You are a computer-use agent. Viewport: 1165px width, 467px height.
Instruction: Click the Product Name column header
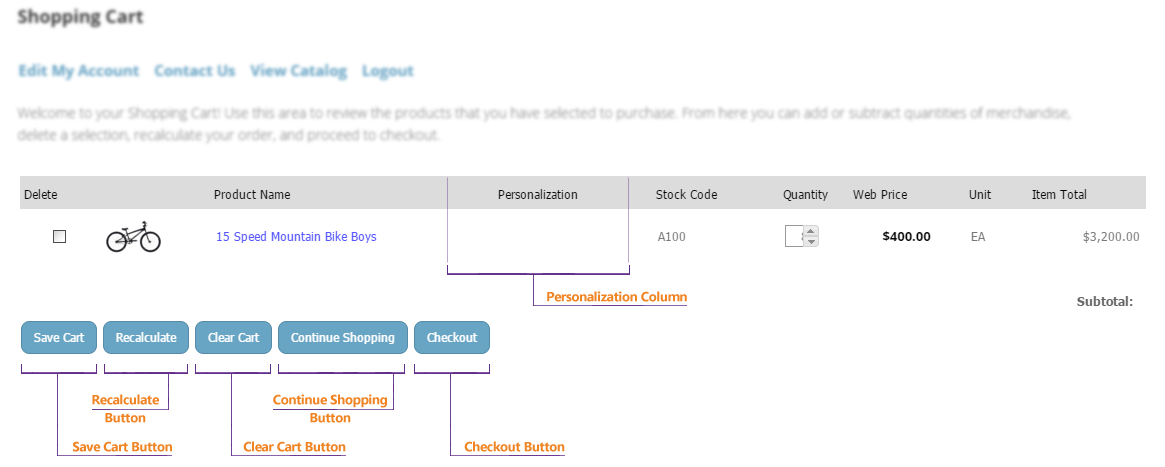click(x=252, y=195)
